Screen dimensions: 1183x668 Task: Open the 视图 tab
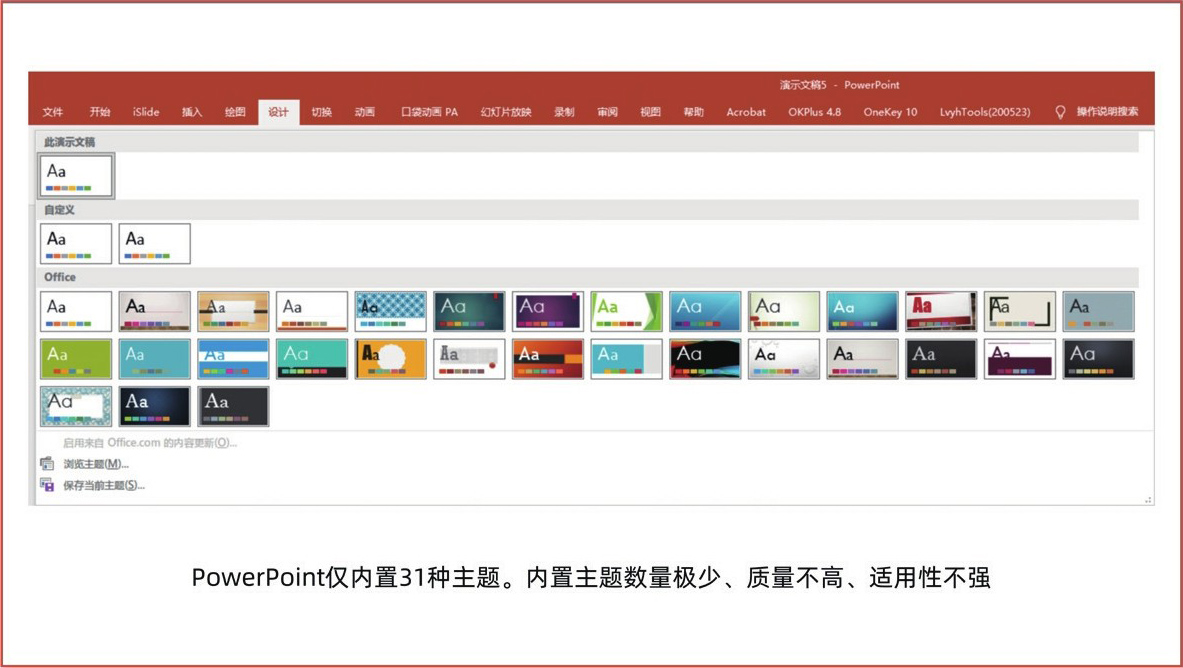click(x=650, y=112)
